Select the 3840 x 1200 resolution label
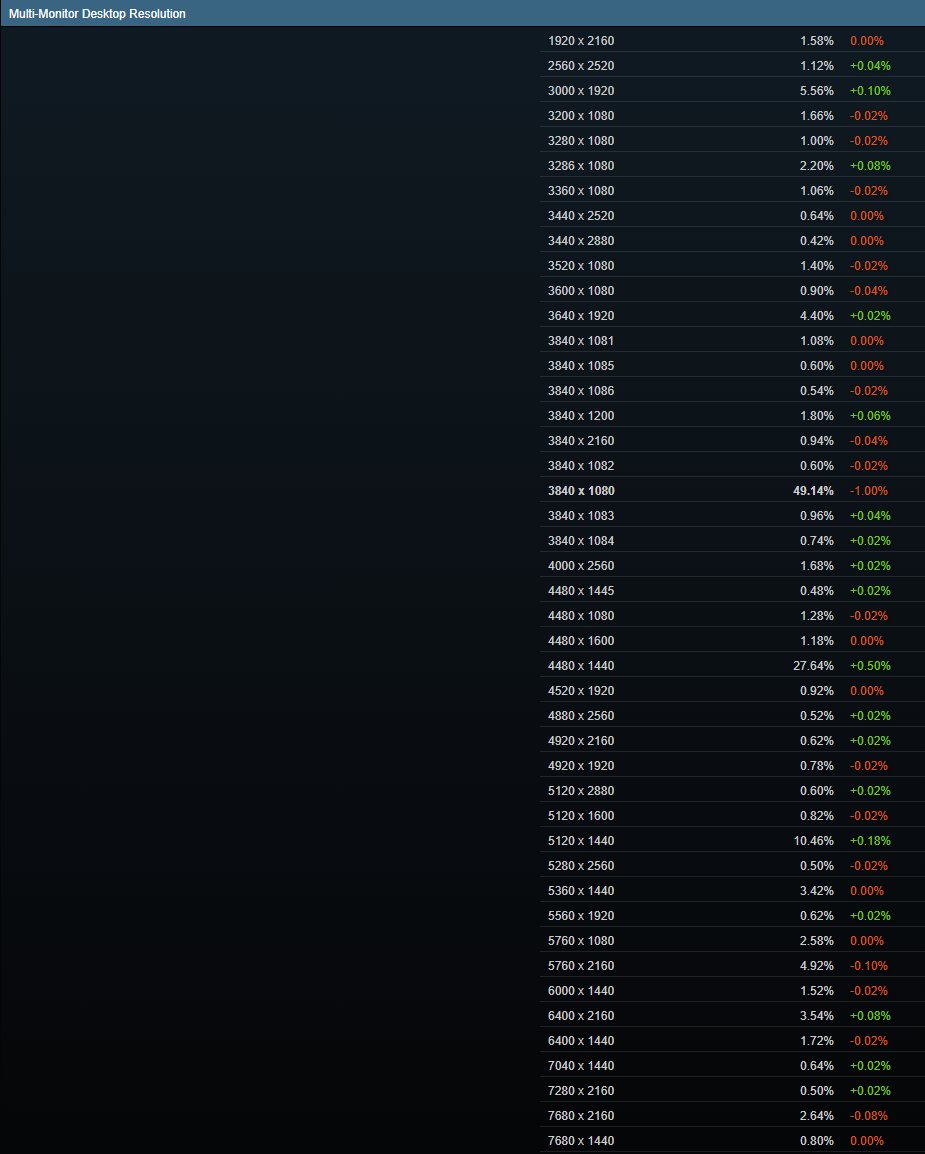The image size is (925, 1154). coord(581,416)
